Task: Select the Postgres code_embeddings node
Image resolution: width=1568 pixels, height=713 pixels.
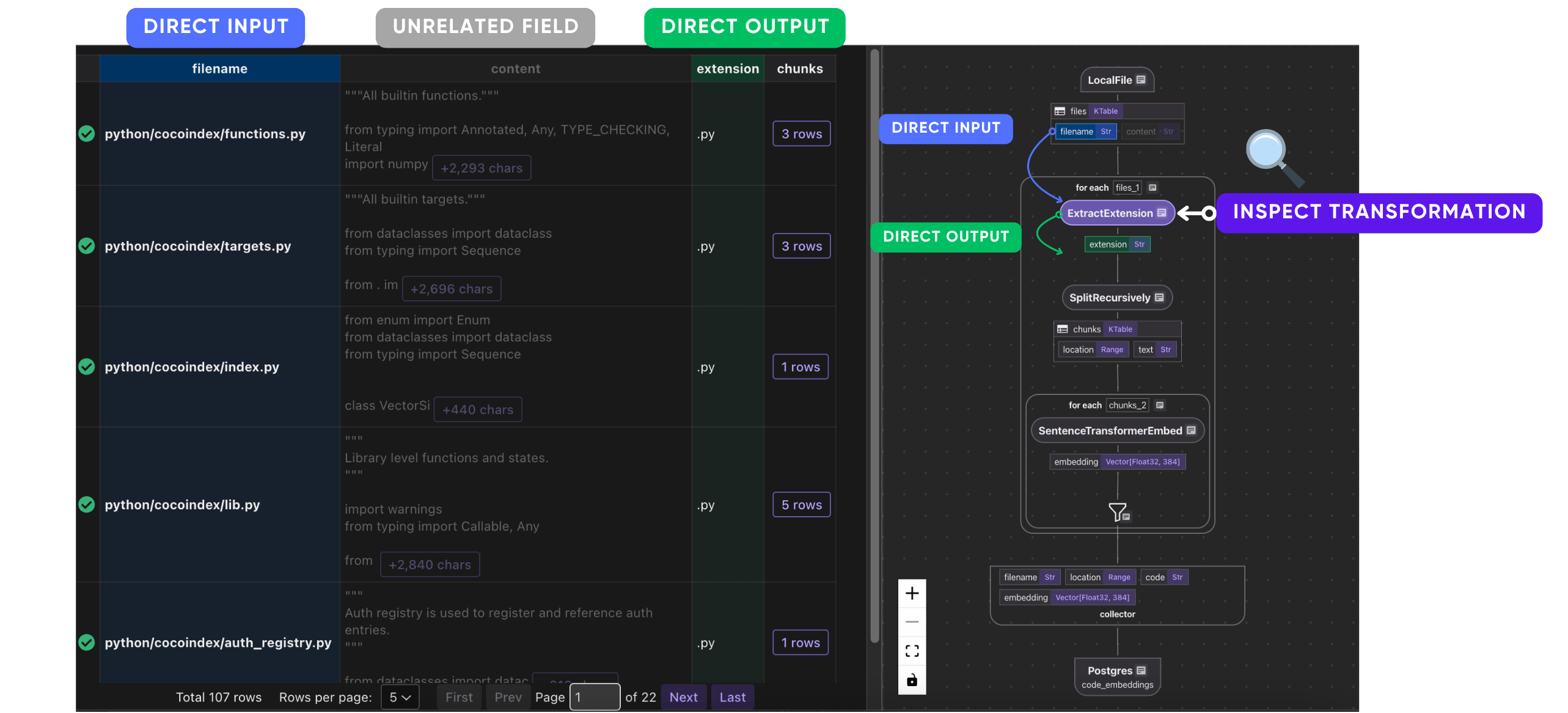Action: coord(1117,676)
